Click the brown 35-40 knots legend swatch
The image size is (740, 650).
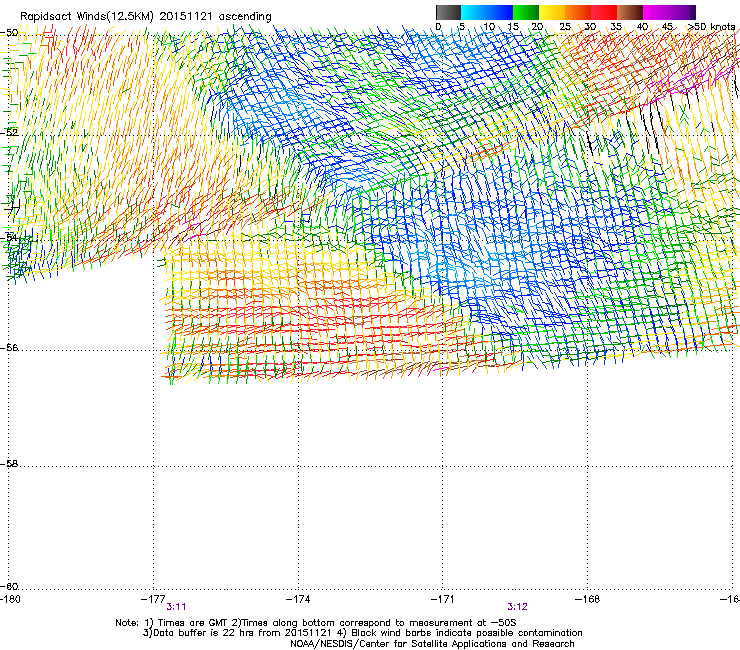pos(630,13)
